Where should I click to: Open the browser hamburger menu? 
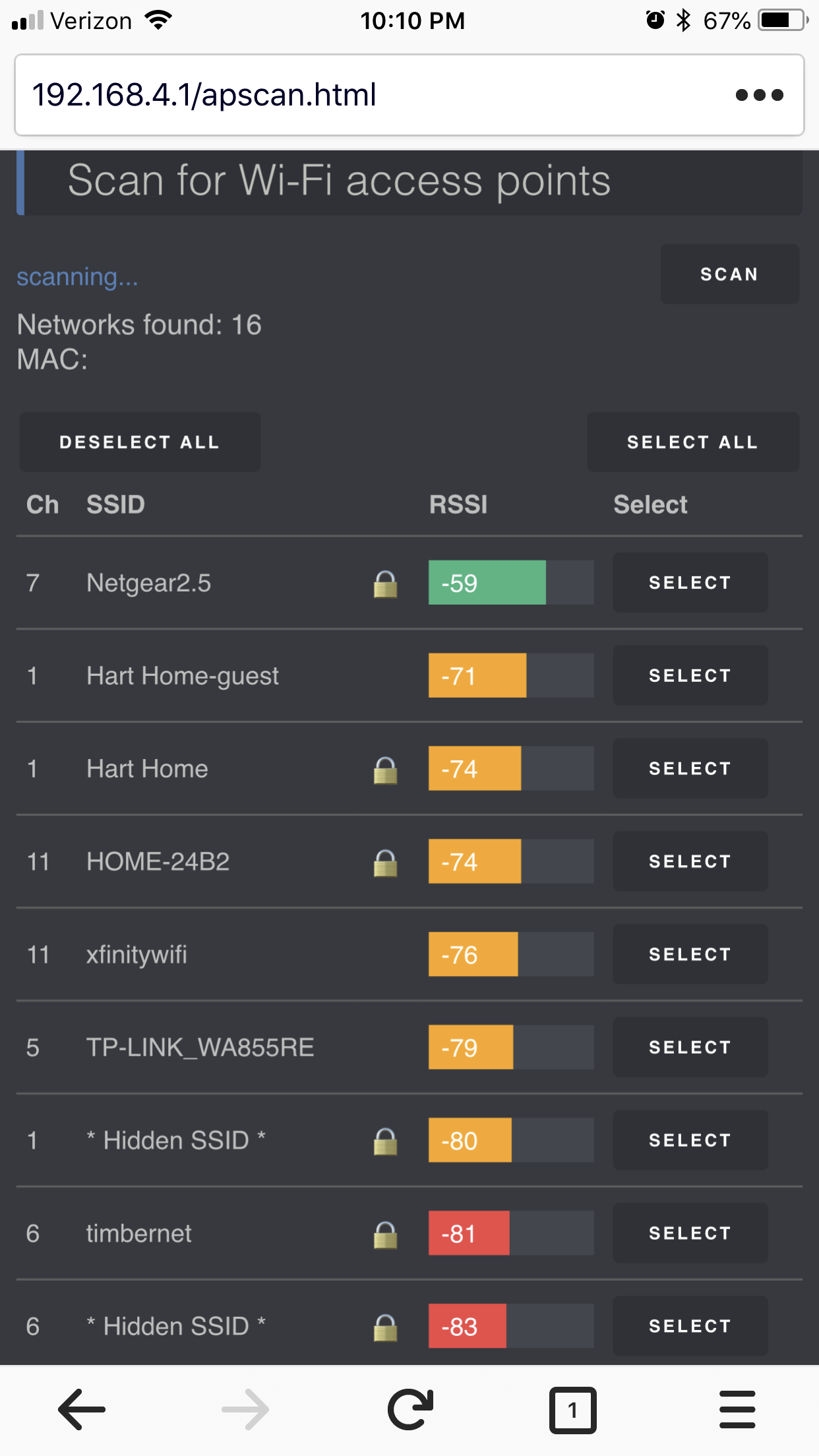[x=737, y=1409]
